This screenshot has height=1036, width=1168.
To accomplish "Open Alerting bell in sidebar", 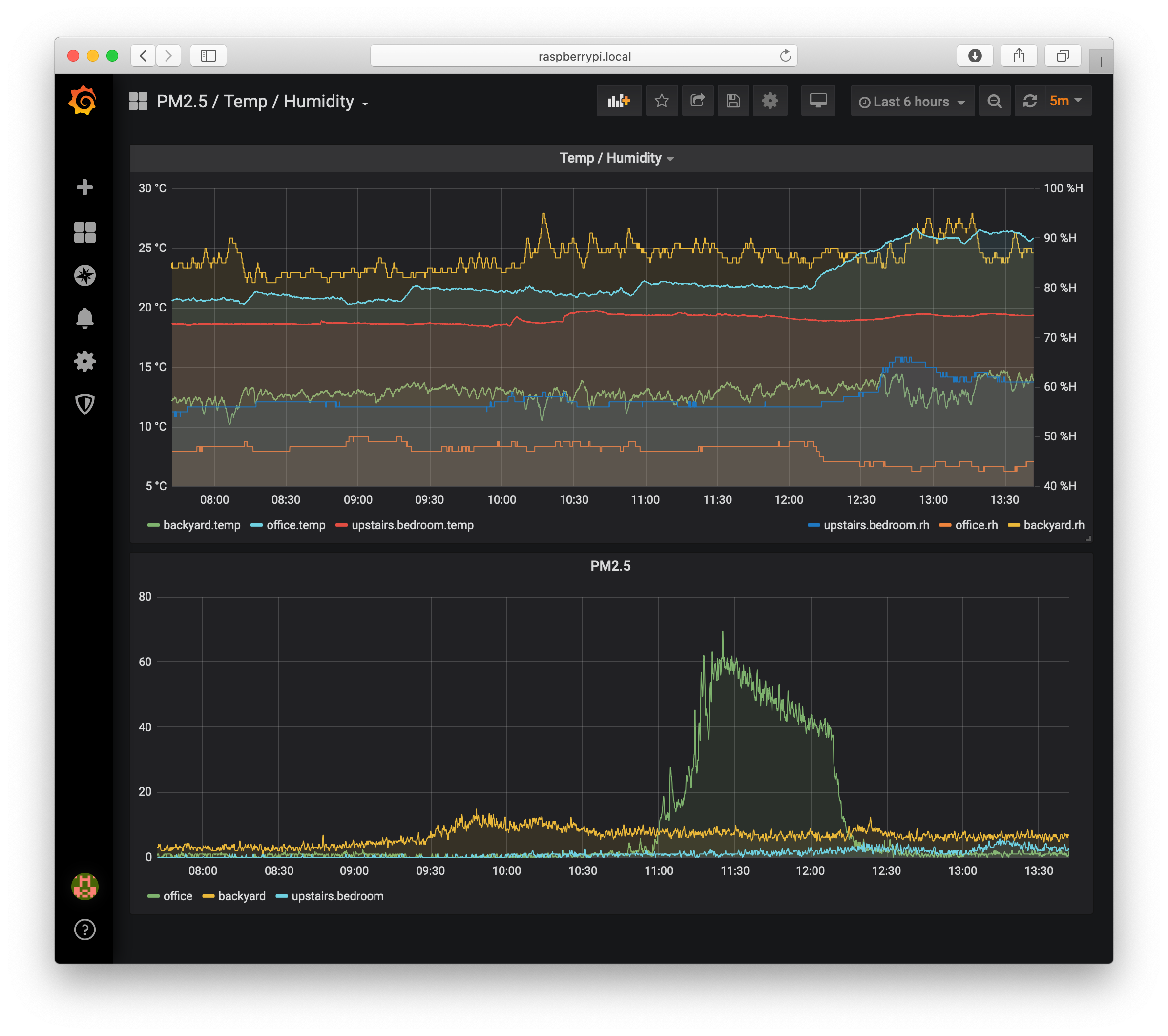I will pyautogui.click(x=84, y=318).
